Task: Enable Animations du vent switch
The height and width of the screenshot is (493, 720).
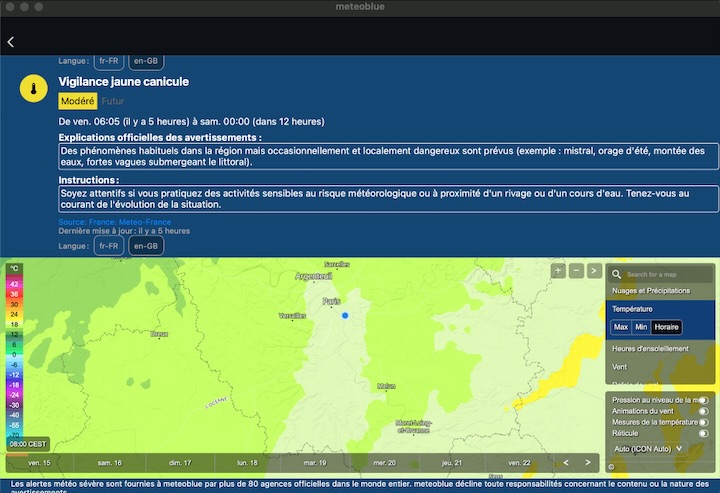Action: [703, 411]
